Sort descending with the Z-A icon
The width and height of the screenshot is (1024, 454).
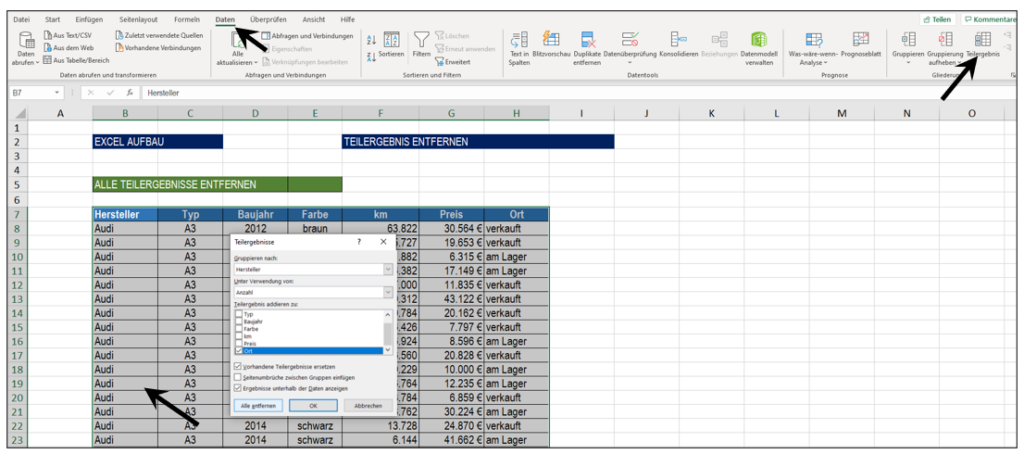tap(372, 57)
